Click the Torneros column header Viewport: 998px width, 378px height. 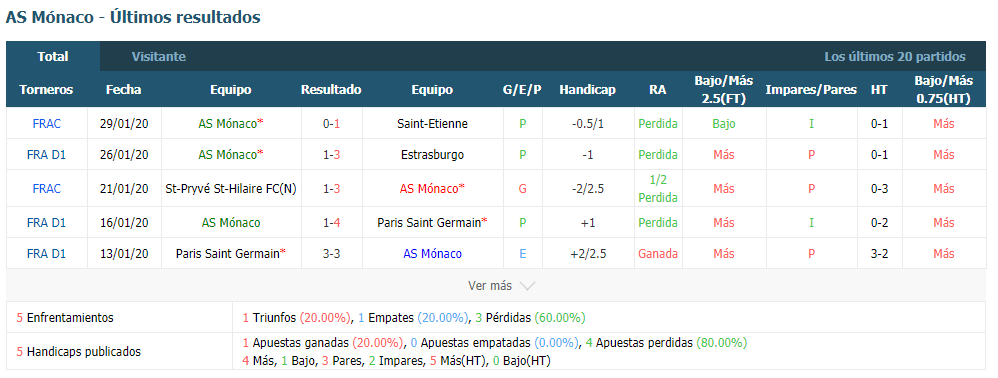pos(46,90)
